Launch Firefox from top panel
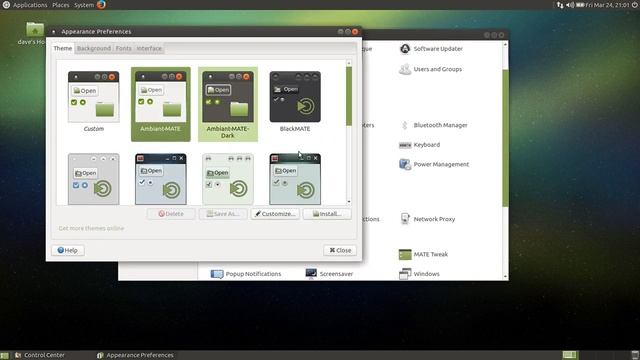This screenshot has height=360, width=640. (101, 5)
